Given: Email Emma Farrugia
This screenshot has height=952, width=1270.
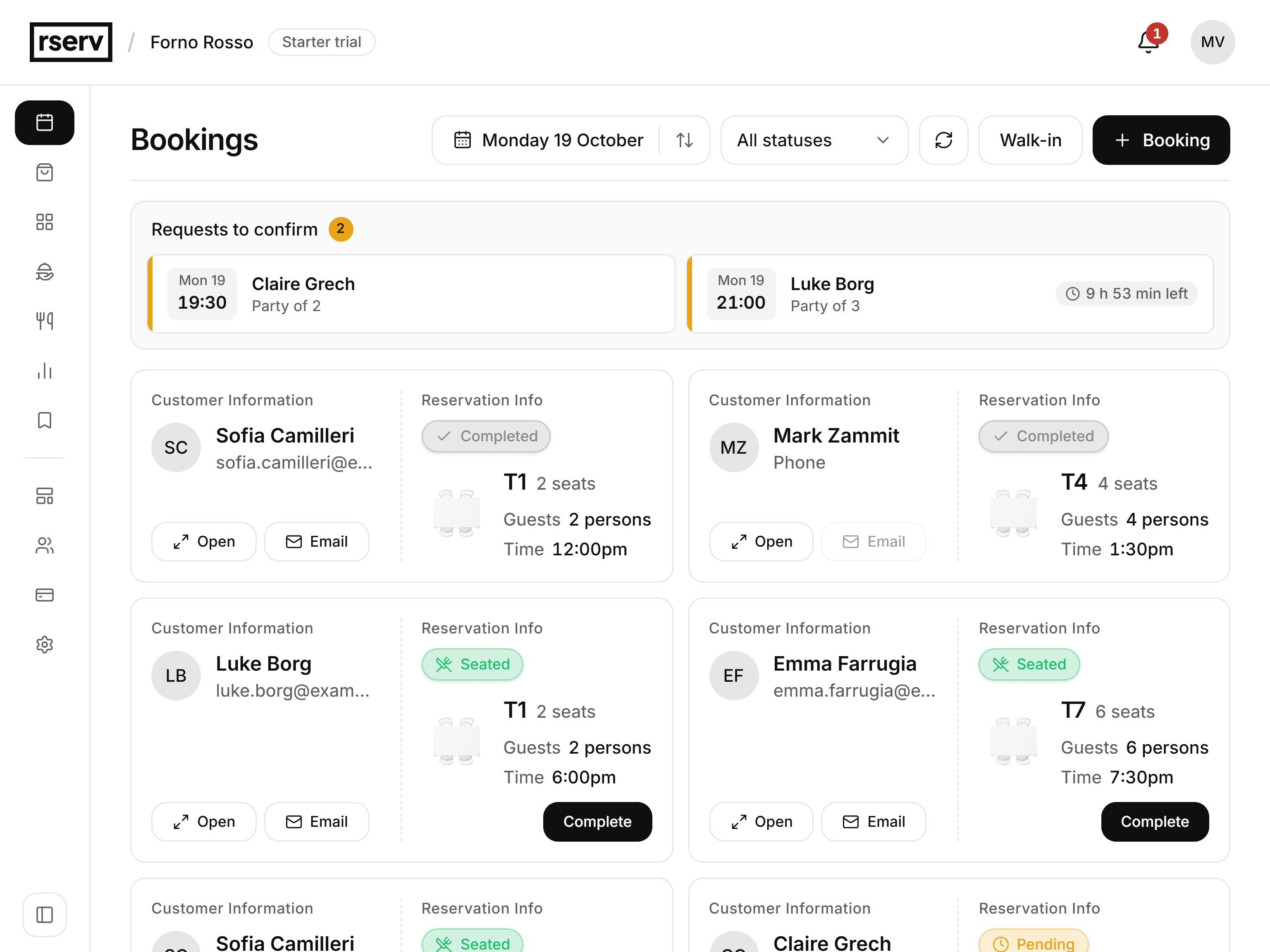Looking at the screenshot, I should tap(873, 822).
